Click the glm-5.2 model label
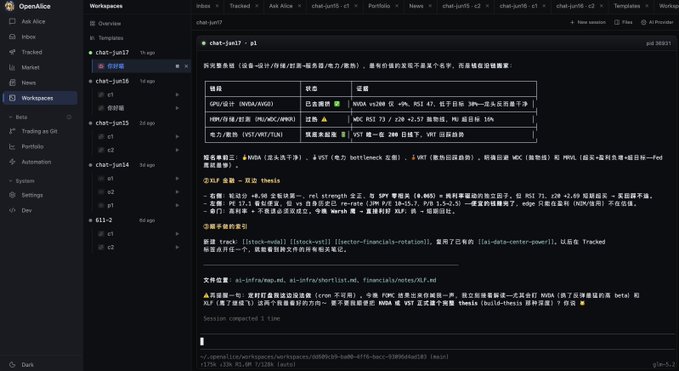The image size is (679, 371). click(663, 365)
